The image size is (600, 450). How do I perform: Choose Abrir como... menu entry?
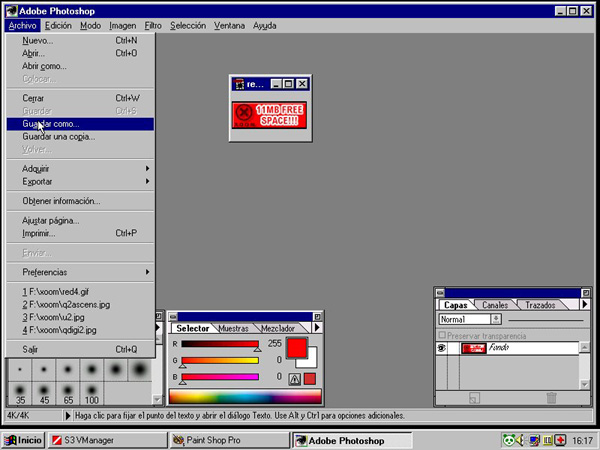click(x=80, y=66)
